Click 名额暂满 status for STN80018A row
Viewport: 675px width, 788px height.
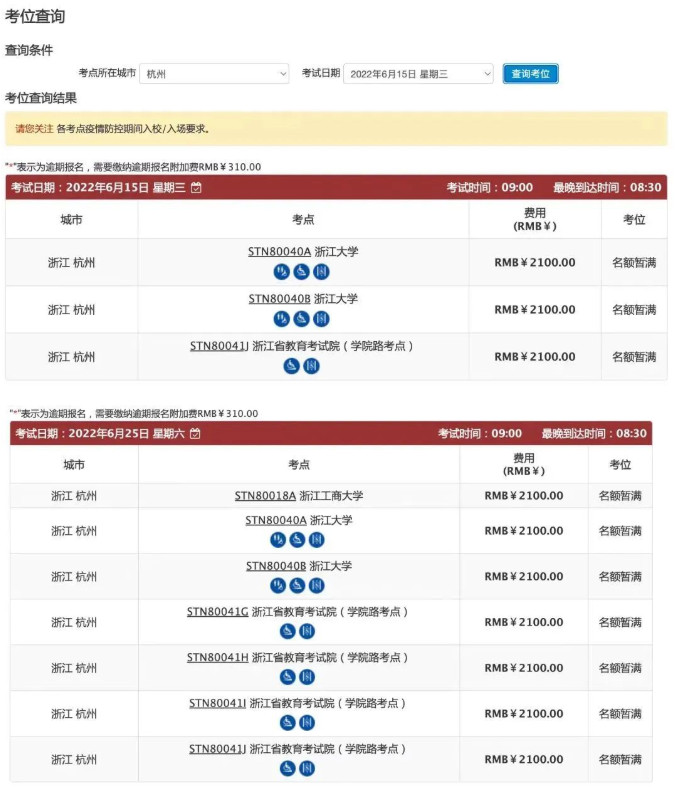coord(620,496)
